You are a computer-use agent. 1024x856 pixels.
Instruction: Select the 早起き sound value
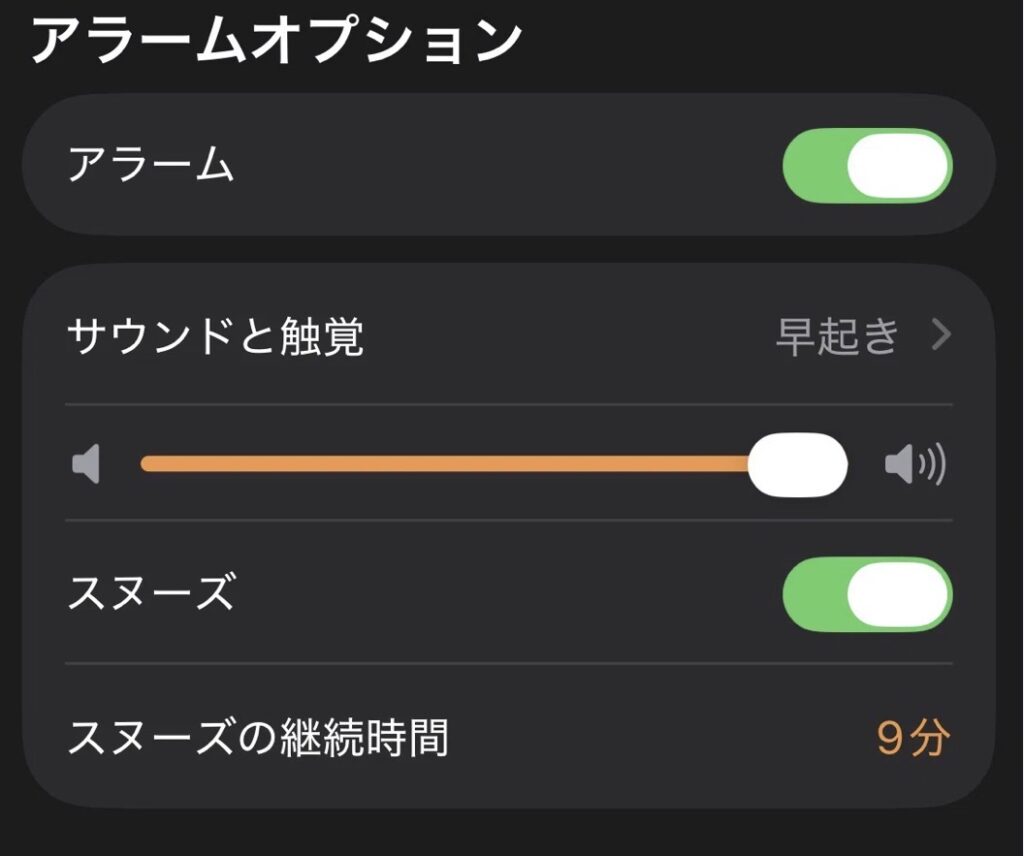(x=838, y=337)
